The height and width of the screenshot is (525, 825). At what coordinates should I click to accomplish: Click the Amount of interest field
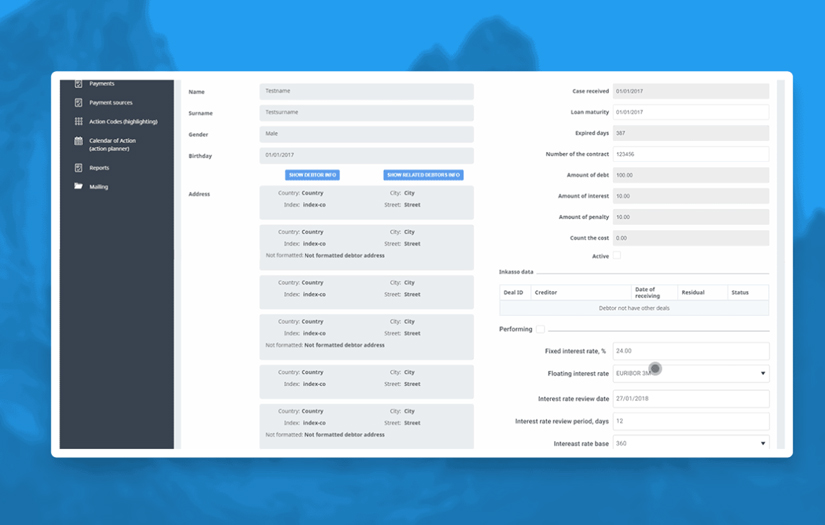pos(691,196)
